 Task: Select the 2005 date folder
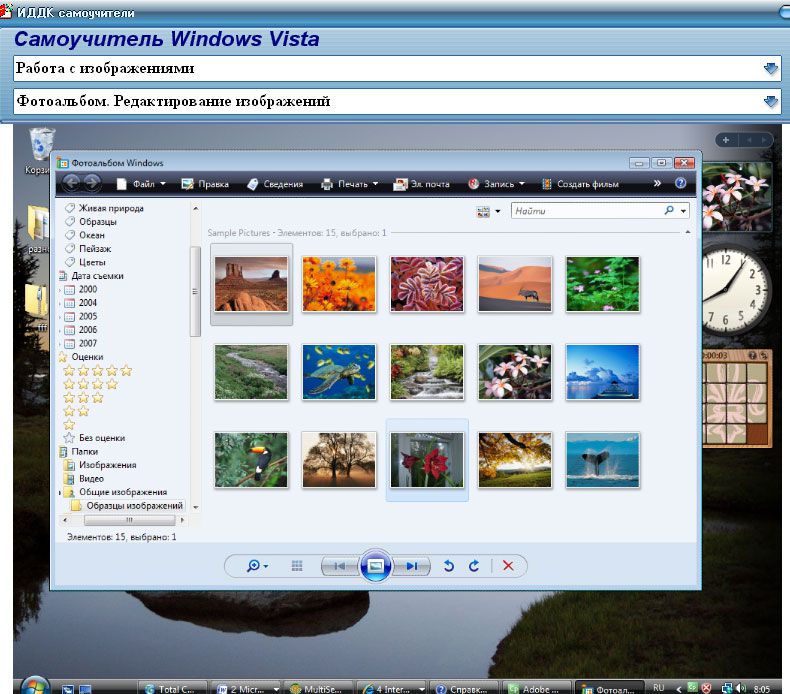pos(88,315)
